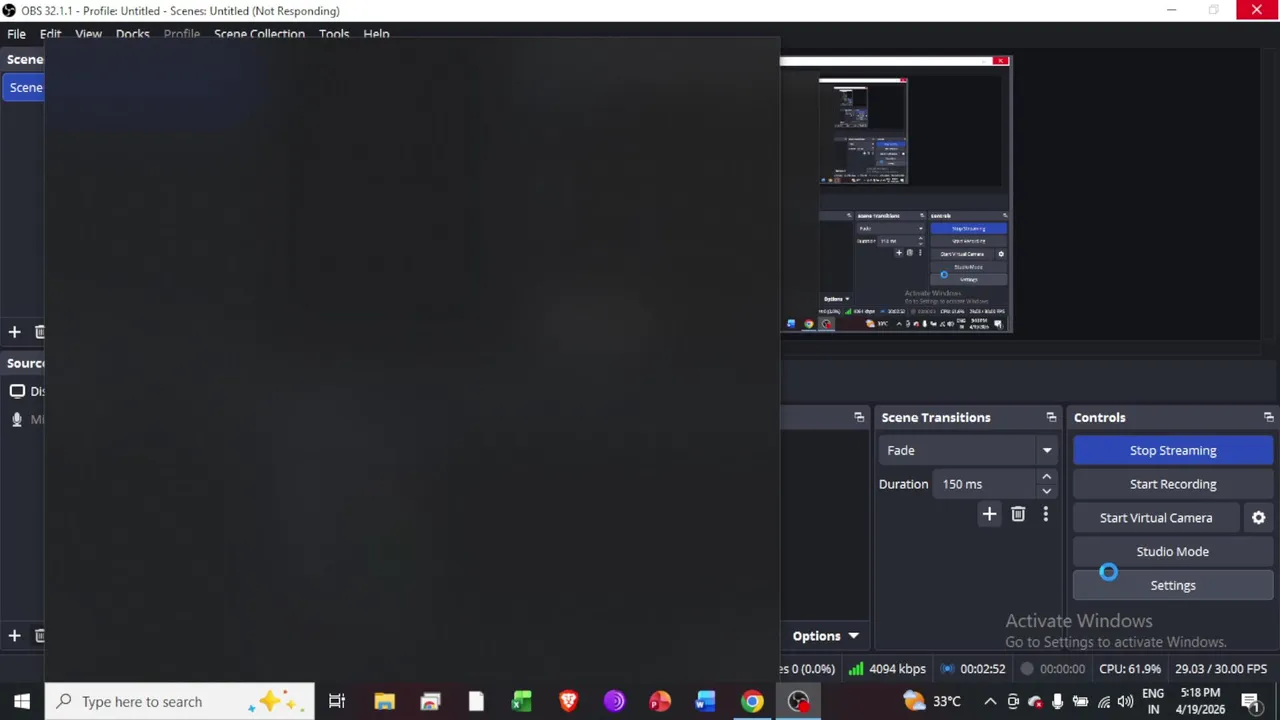Click the grey recording status circle
This screenshot has height=720, width=1280.
(x=1027, y=669)
